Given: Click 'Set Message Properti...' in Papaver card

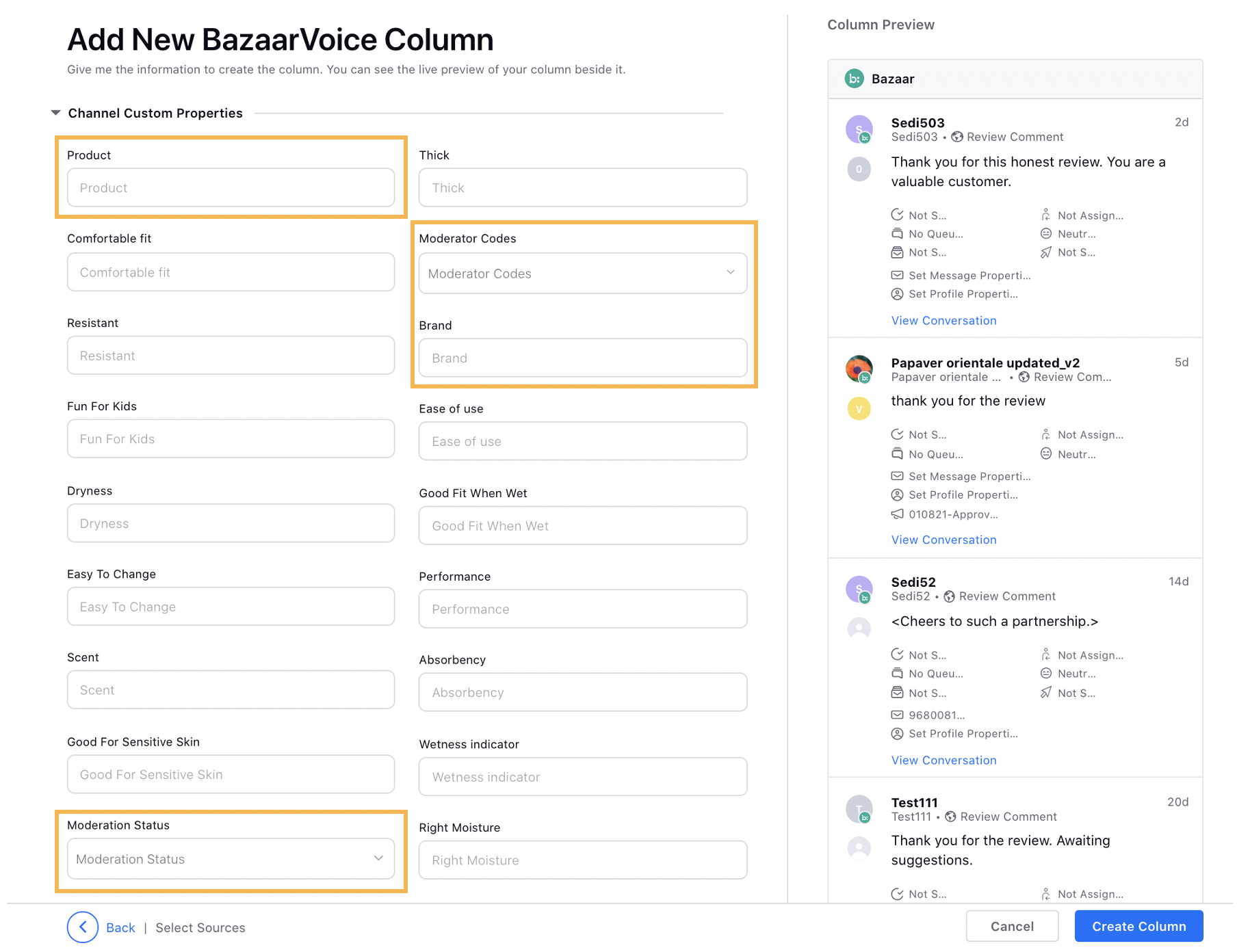Looking at the screenshot, I should pos(969,476).
